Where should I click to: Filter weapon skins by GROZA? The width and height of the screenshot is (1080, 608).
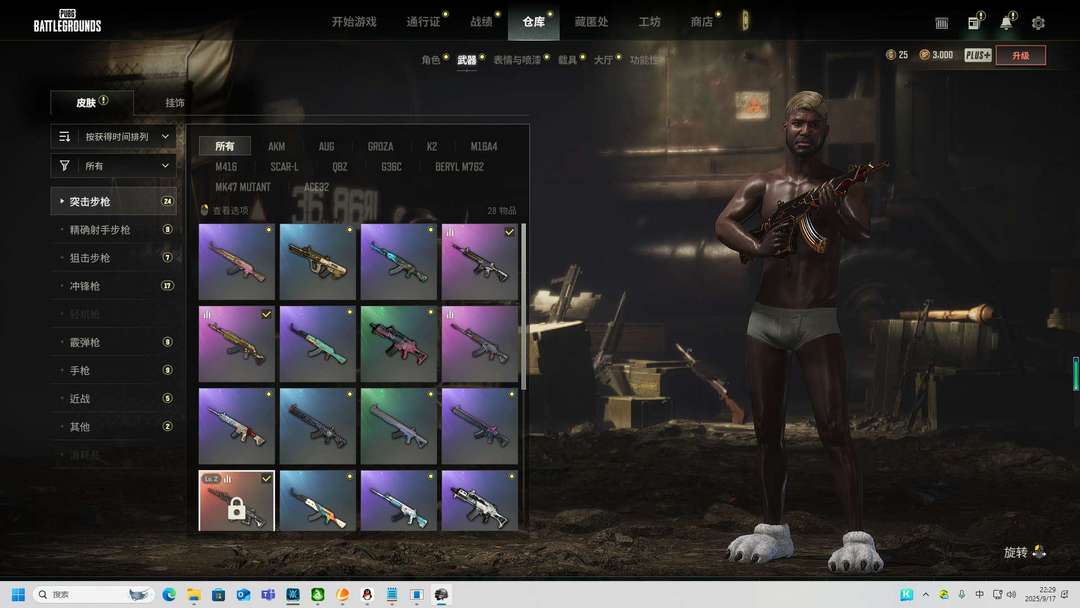(x=380, y=146)
